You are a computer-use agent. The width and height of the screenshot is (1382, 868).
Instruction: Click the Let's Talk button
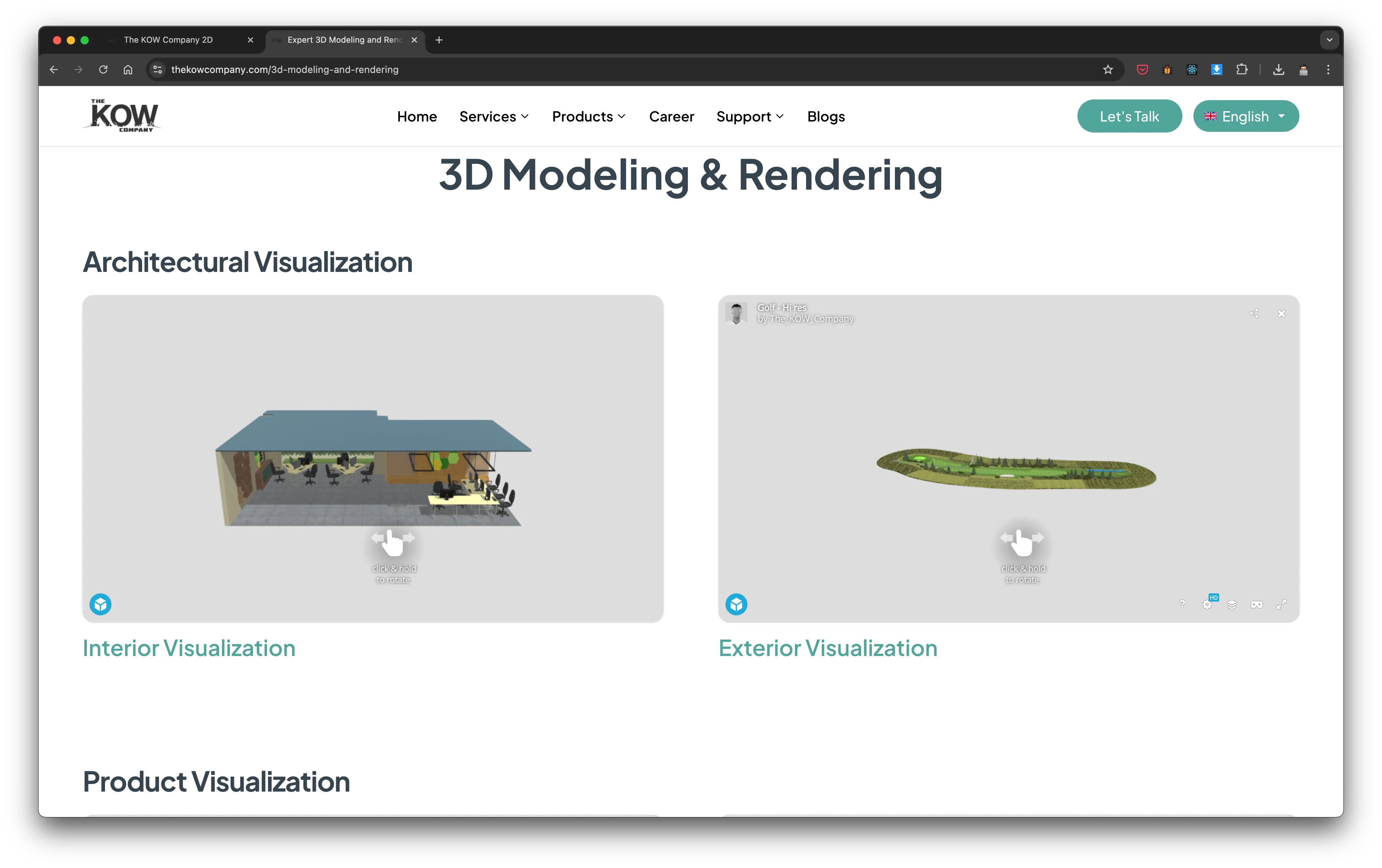(x=1129, y=117)
